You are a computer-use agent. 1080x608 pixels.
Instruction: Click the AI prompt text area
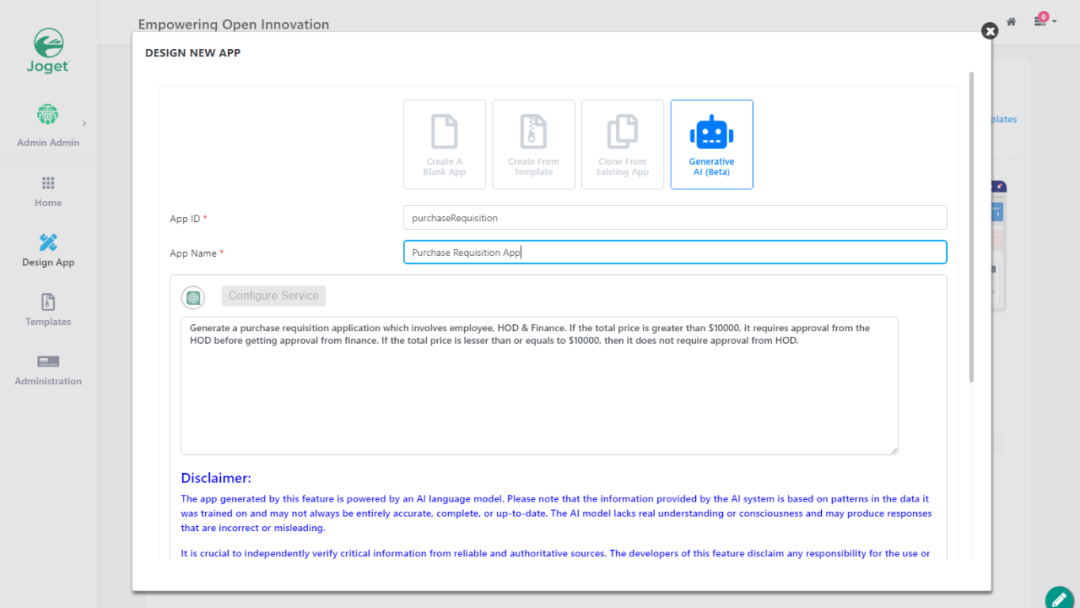click(x=539, y=386)
